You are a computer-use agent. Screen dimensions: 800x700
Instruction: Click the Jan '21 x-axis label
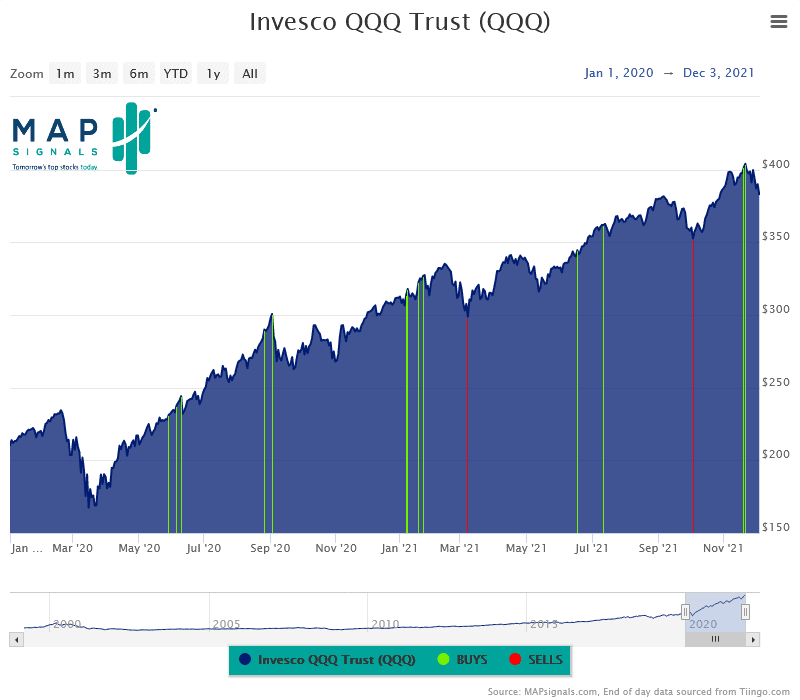399,548
